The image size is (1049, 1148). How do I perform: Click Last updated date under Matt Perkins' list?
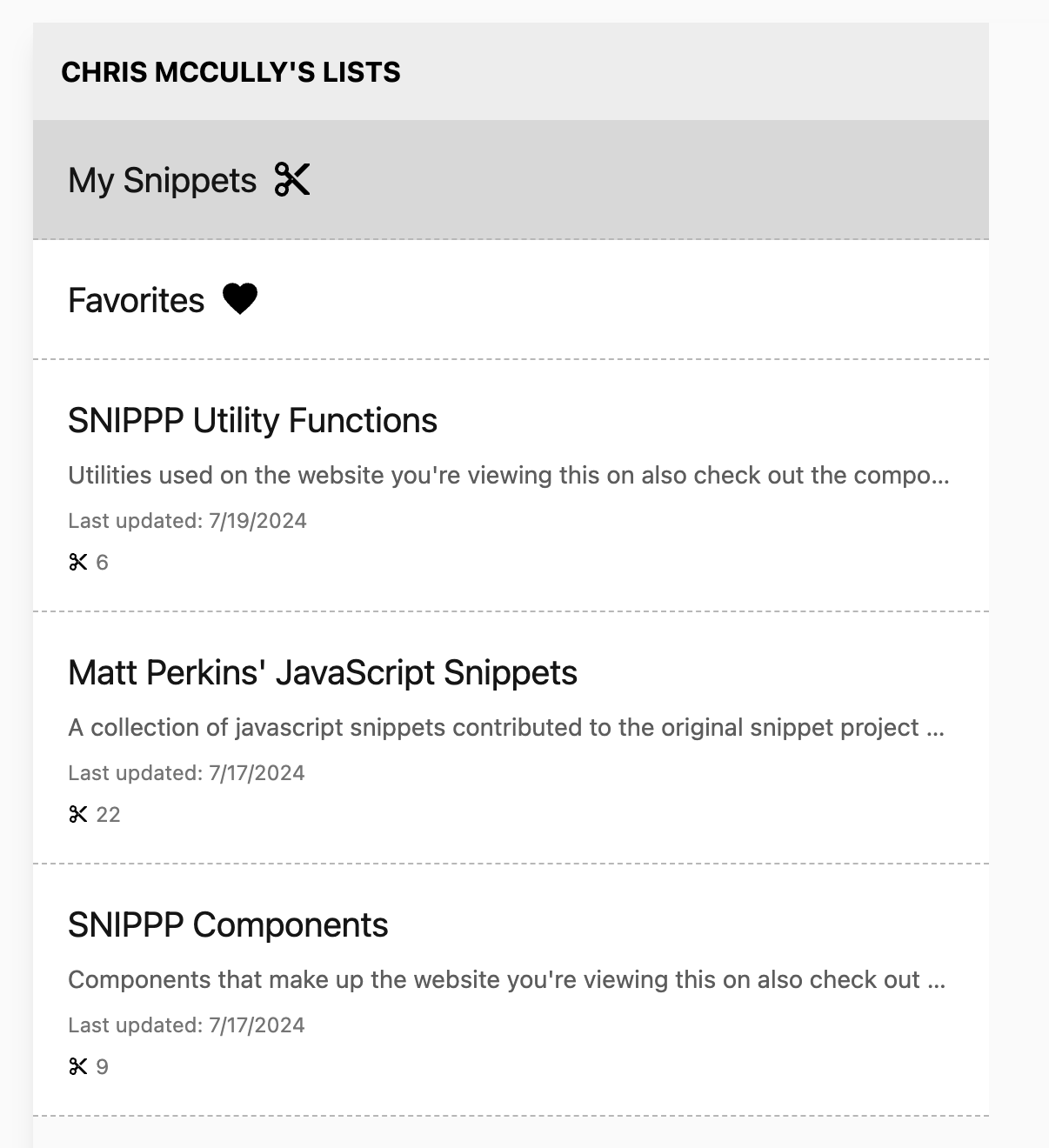coord(186,773)
